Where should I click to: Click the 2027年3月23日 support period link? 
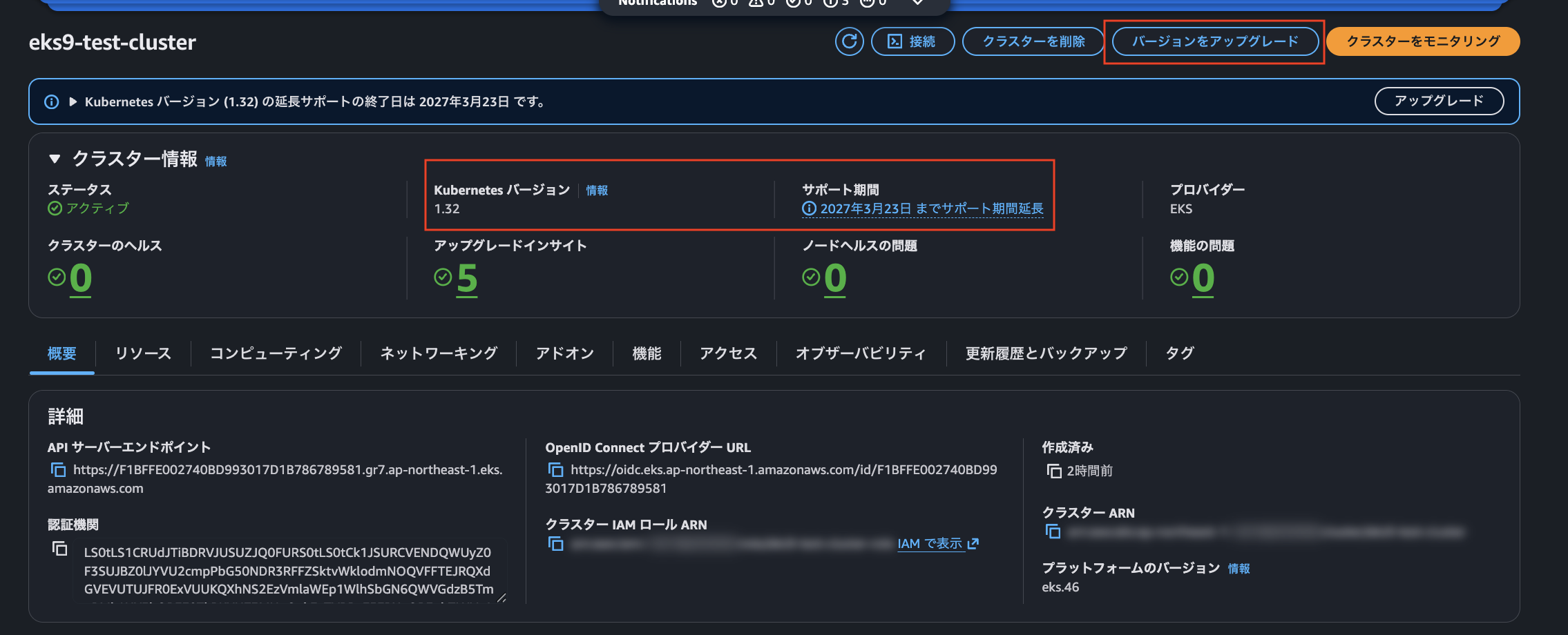point(923,208)
